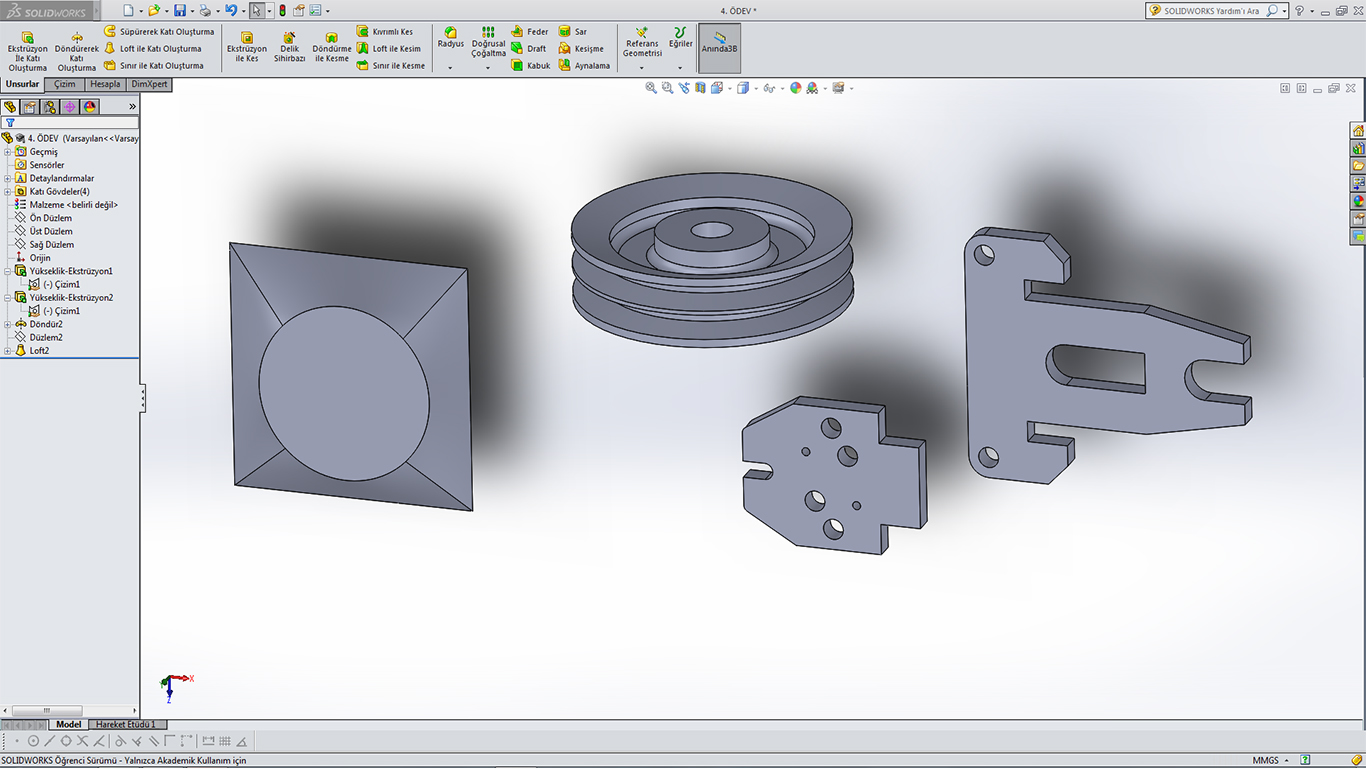Expand the Eğriler dropdown arrow
The width and height of the screenshot is (1366, 768).
click(680, 68)
